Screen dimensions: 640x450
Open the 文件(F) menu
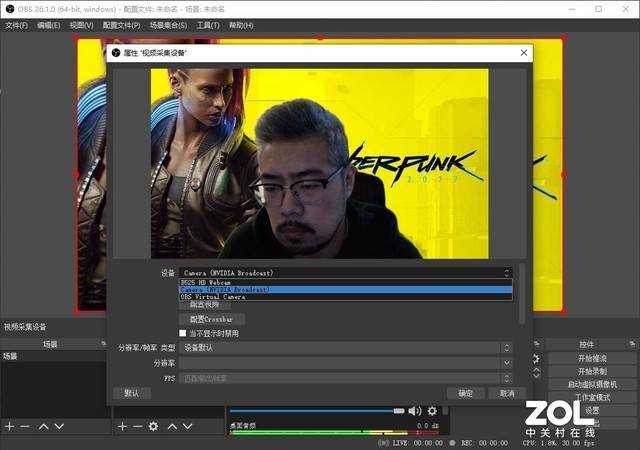[x=16, y=25]
